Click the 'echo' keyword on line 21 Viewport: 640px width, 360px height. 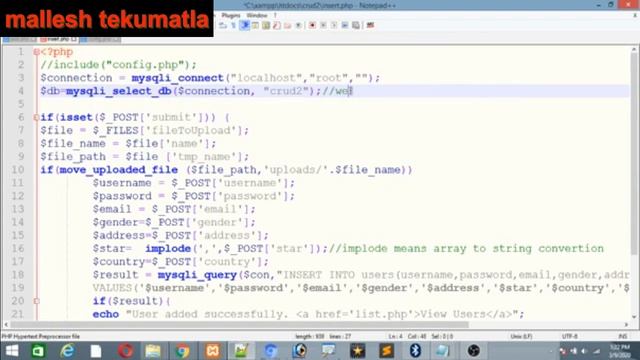[106, 314]
